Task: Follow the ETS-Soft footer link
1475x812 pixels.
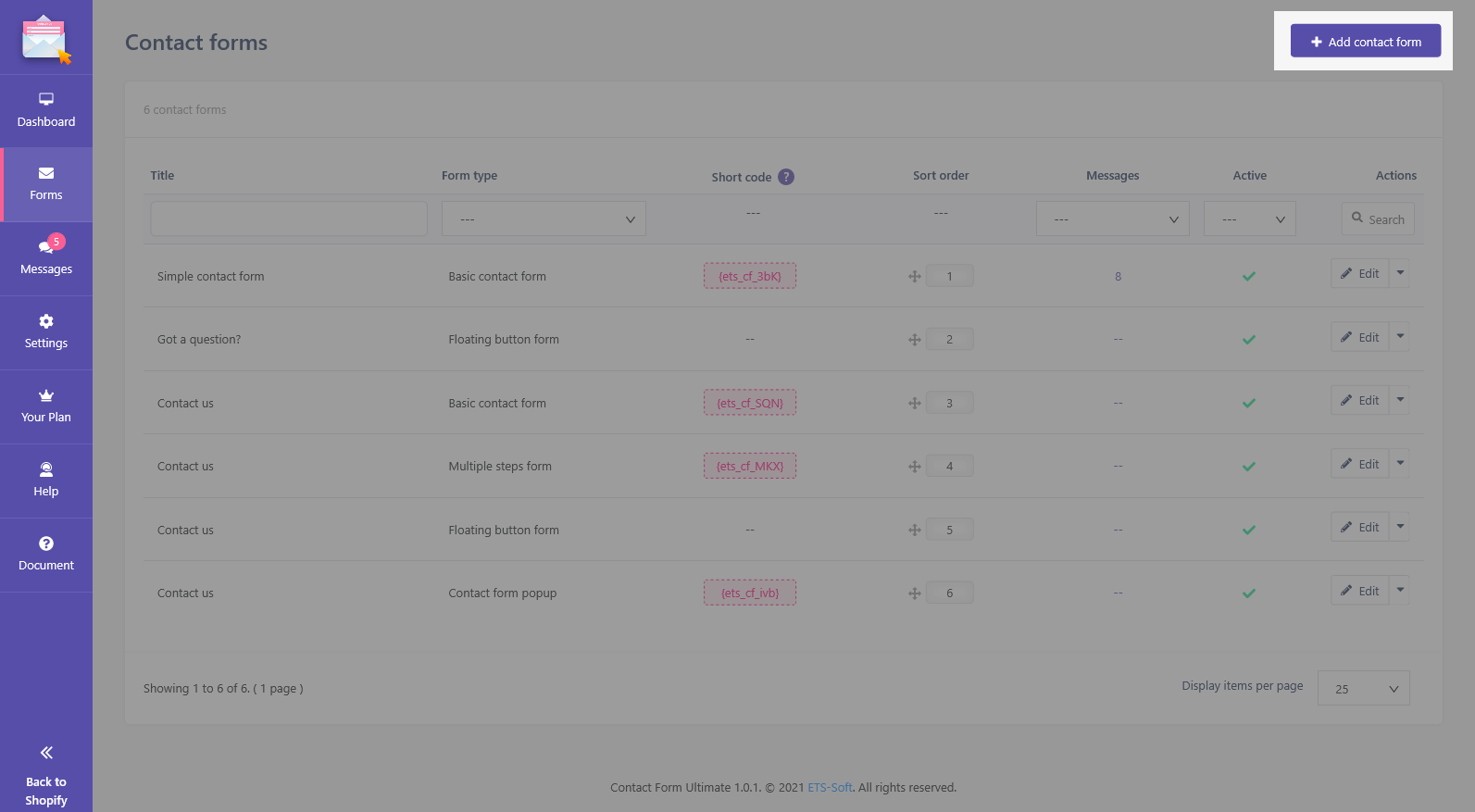Action: tap(830, 788)
